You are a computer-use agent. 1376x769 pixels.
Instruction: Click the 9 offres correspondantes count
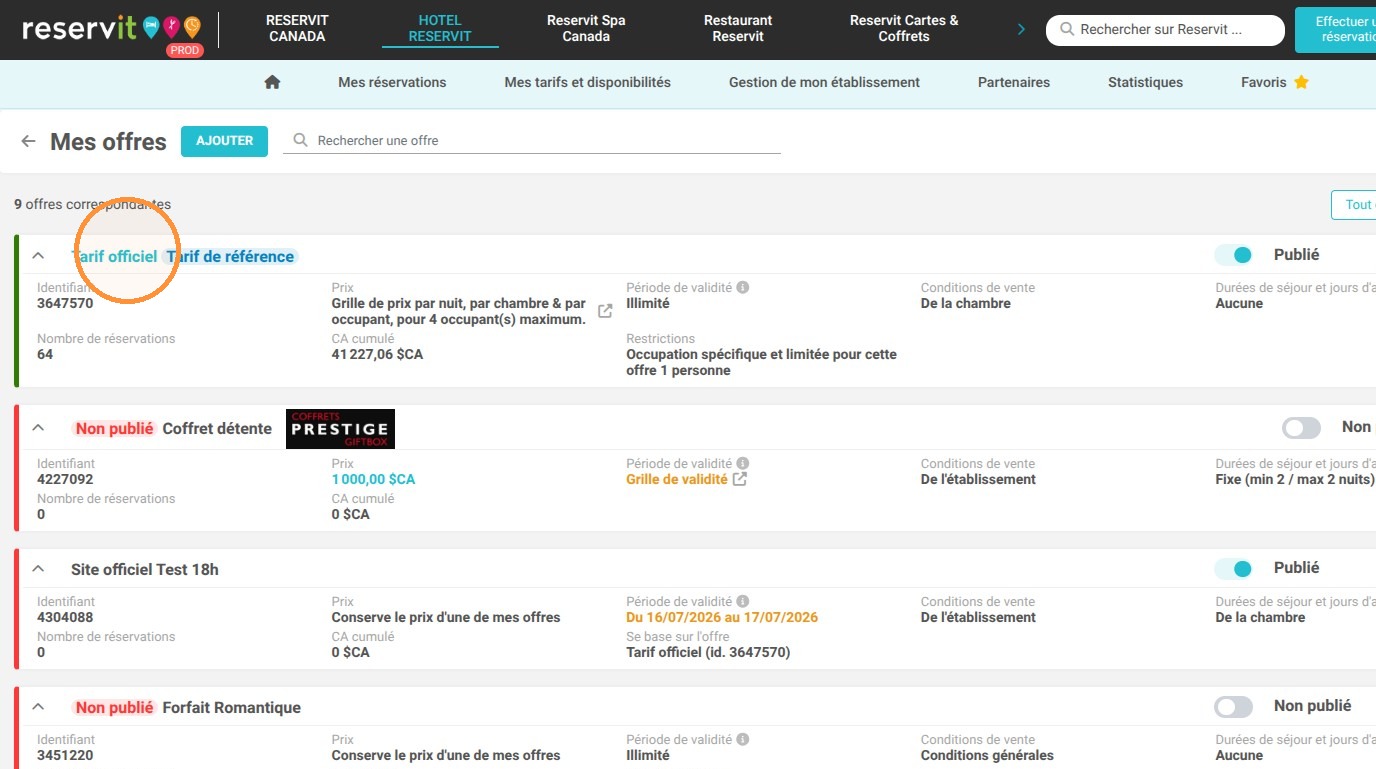pos(92,204)
